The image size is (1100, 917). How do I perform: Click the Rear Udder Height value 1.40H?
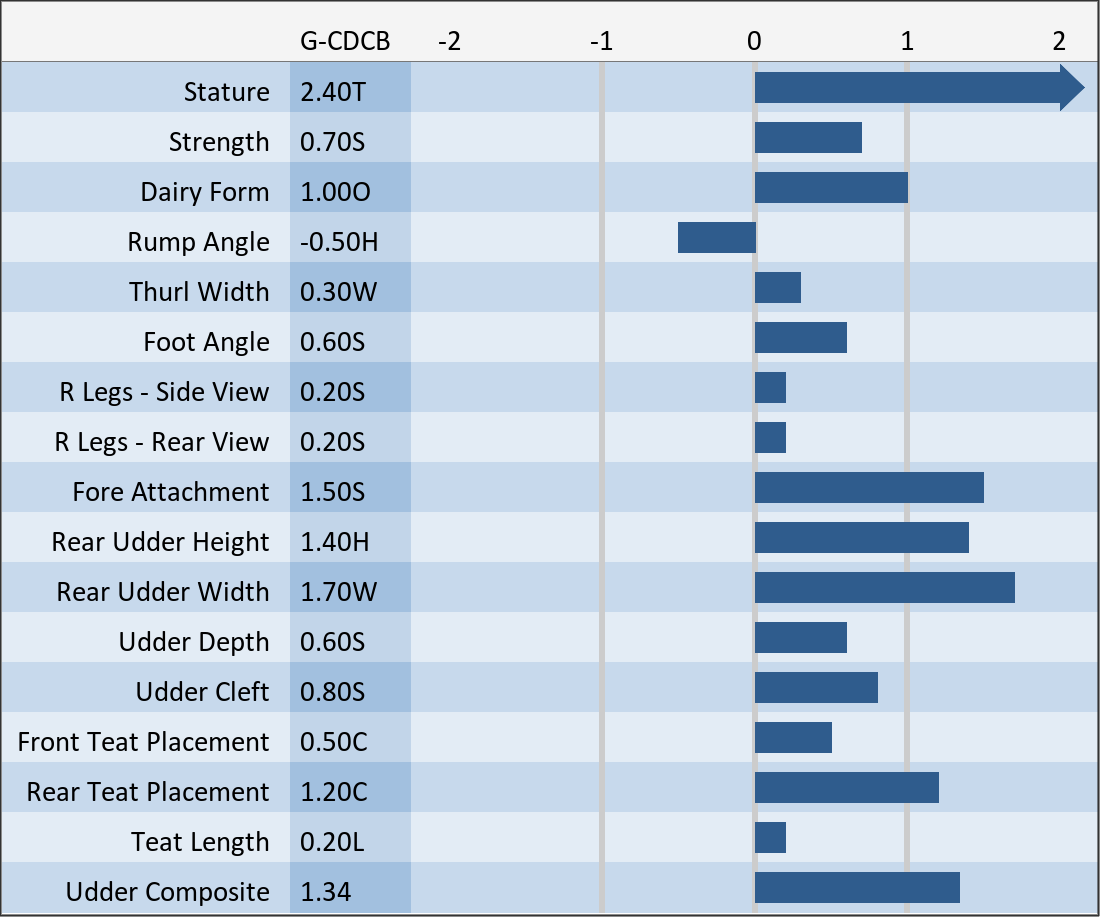335,542
